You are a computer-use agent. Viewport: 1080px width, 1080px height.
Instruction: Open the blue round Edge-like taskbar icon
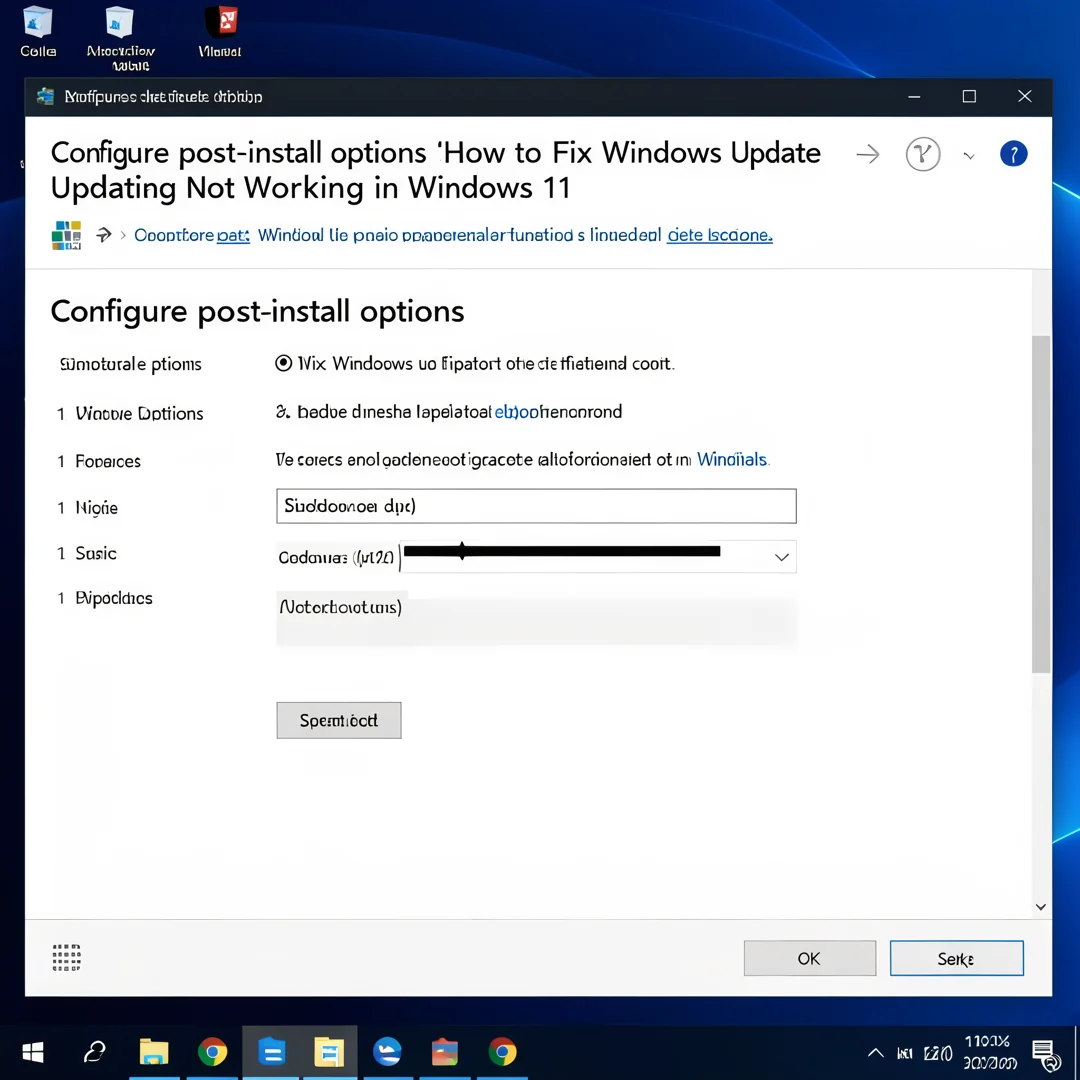[387, 1052]
